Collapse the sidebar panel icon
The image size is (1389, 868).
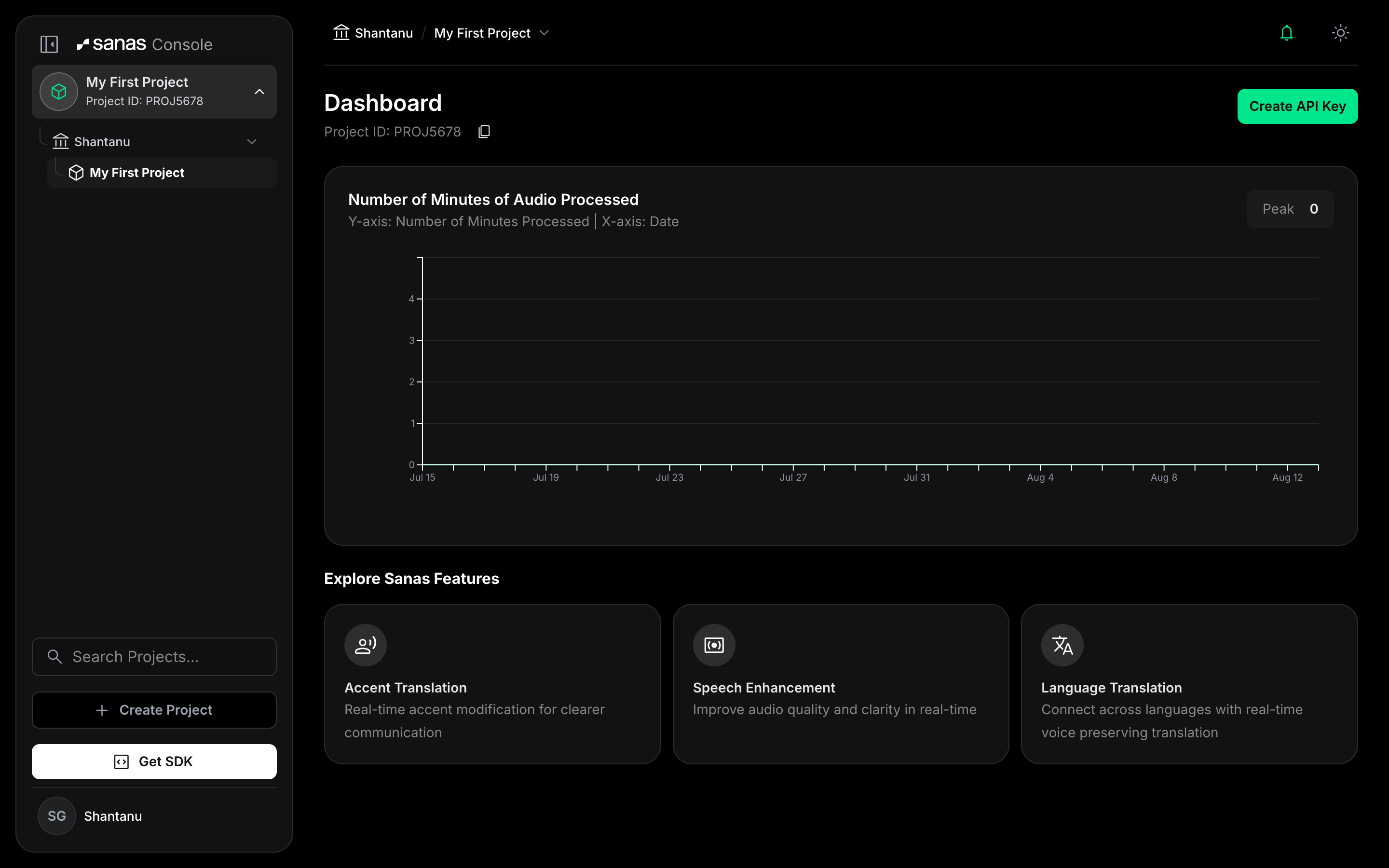(x=49, y=44)
